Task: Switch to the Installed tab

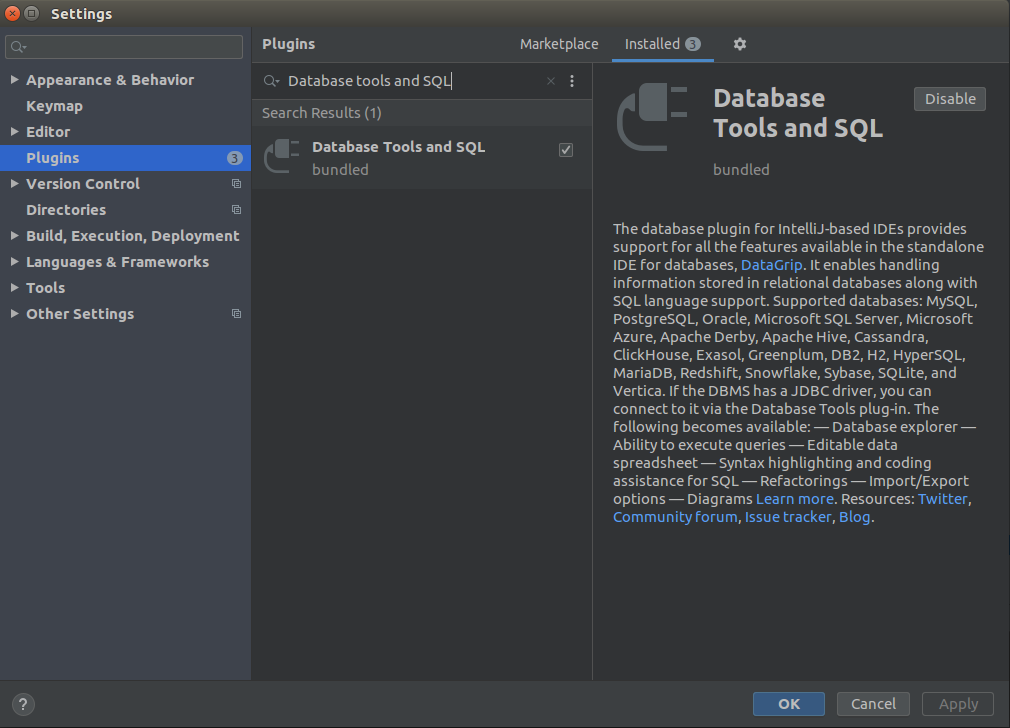Action: pos(652,44)
